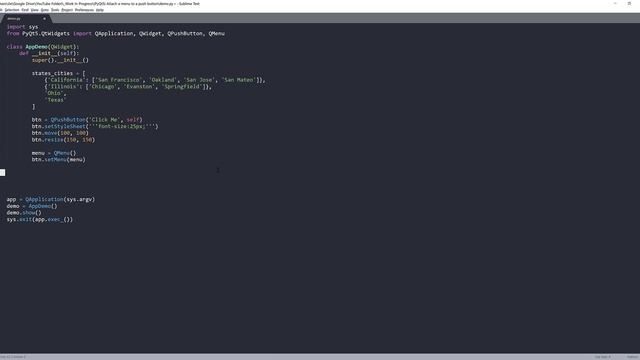Open the Python syntax selector in status bar

[x=633, y=357]
